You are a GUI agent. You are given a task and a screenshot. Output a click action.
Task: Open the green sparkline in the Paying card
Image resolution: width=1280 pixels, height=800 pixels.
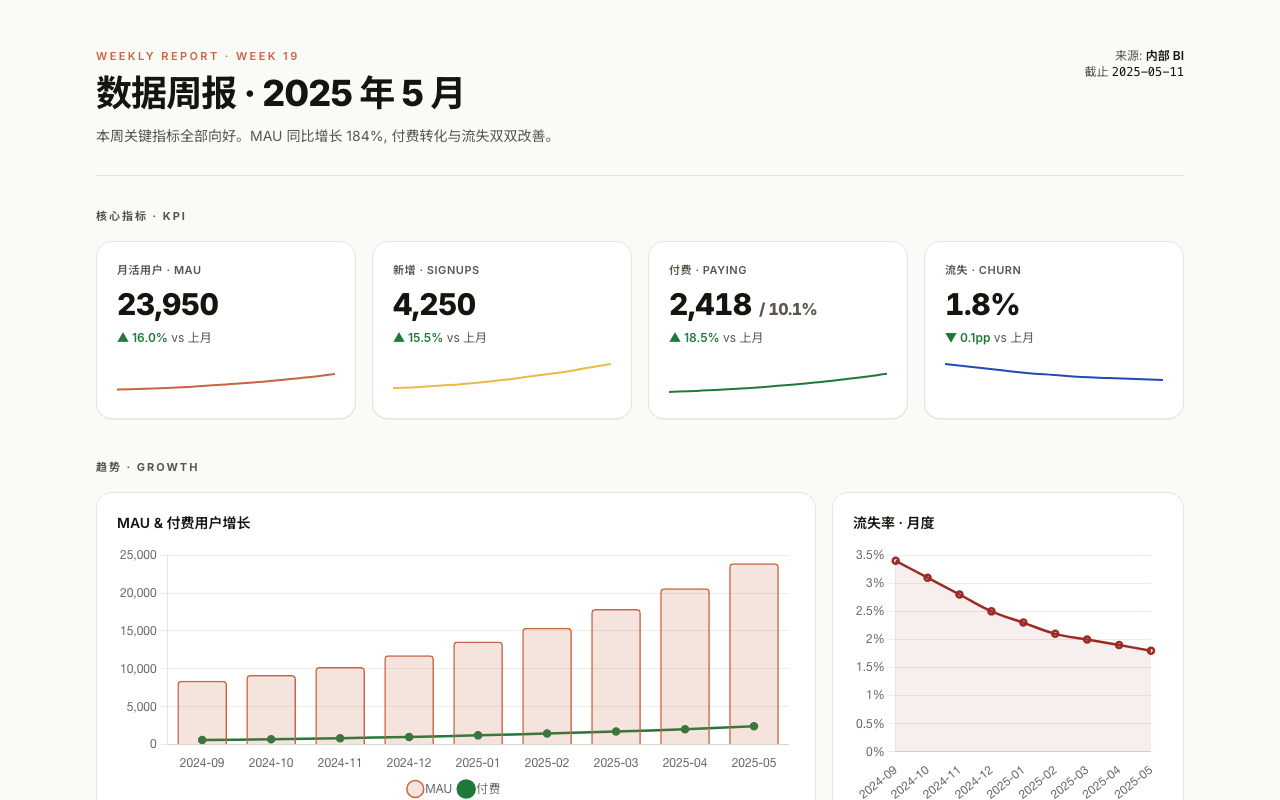[778, 383]
